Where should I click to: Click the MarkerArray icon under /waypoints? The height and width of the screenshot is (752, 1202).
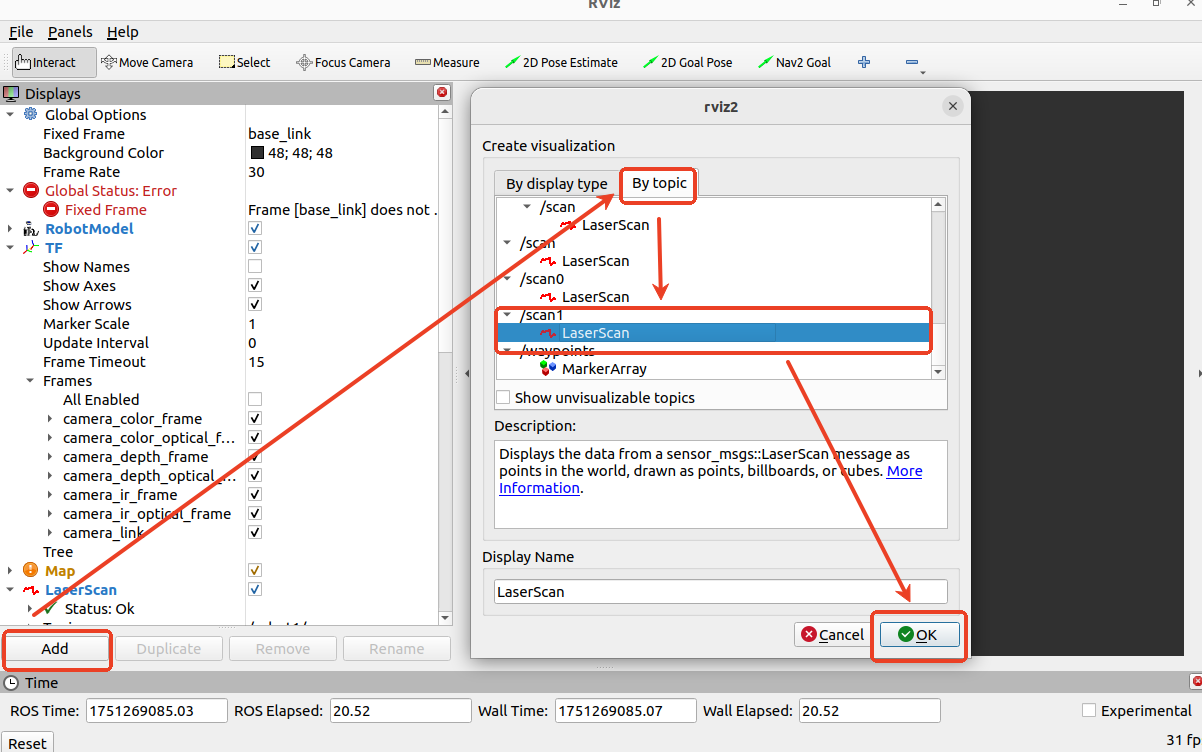pos(548,368)
